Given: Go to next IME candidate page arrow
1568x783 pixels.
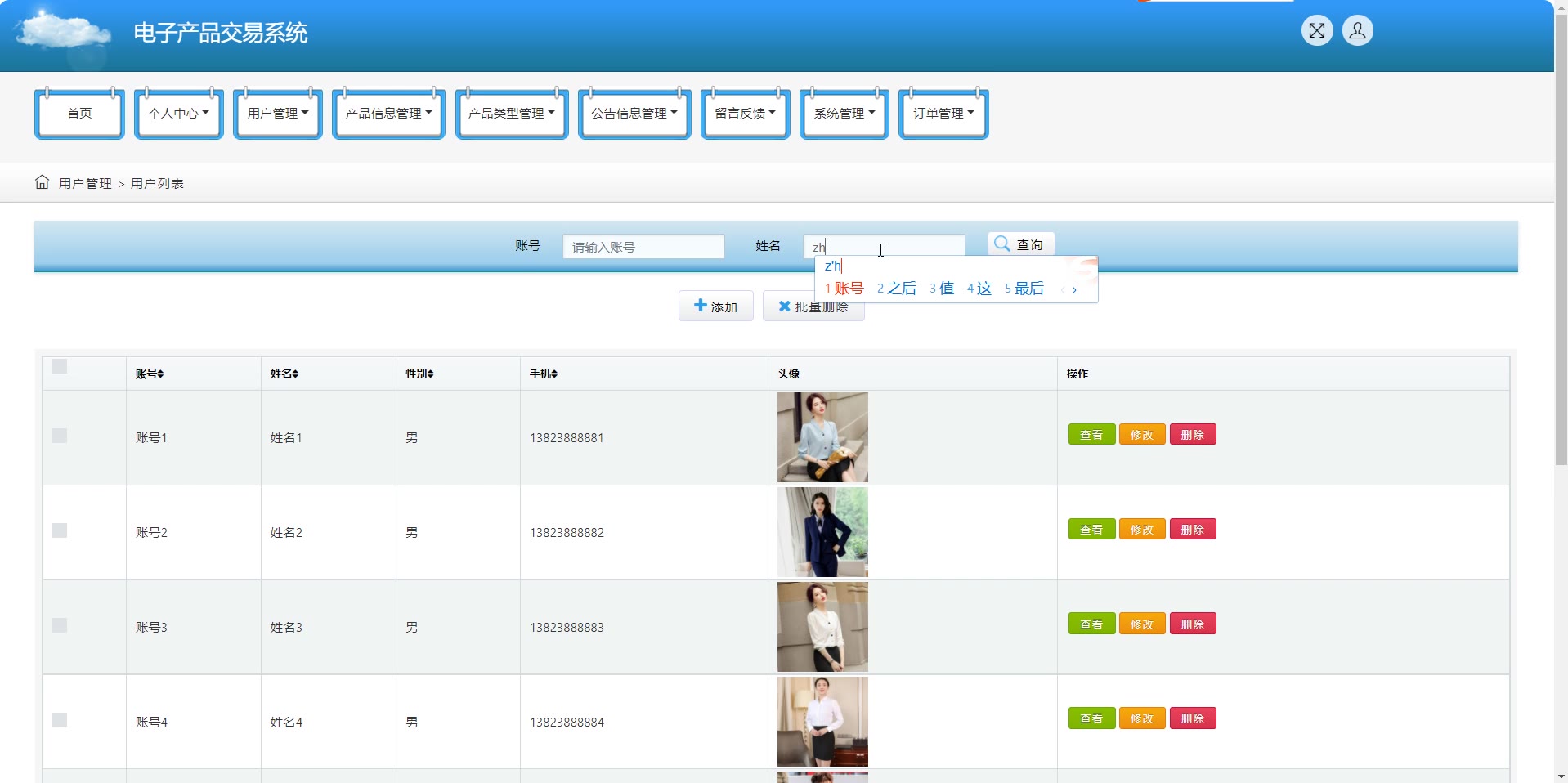Looking at the screenshot, I should point(1074,289).
